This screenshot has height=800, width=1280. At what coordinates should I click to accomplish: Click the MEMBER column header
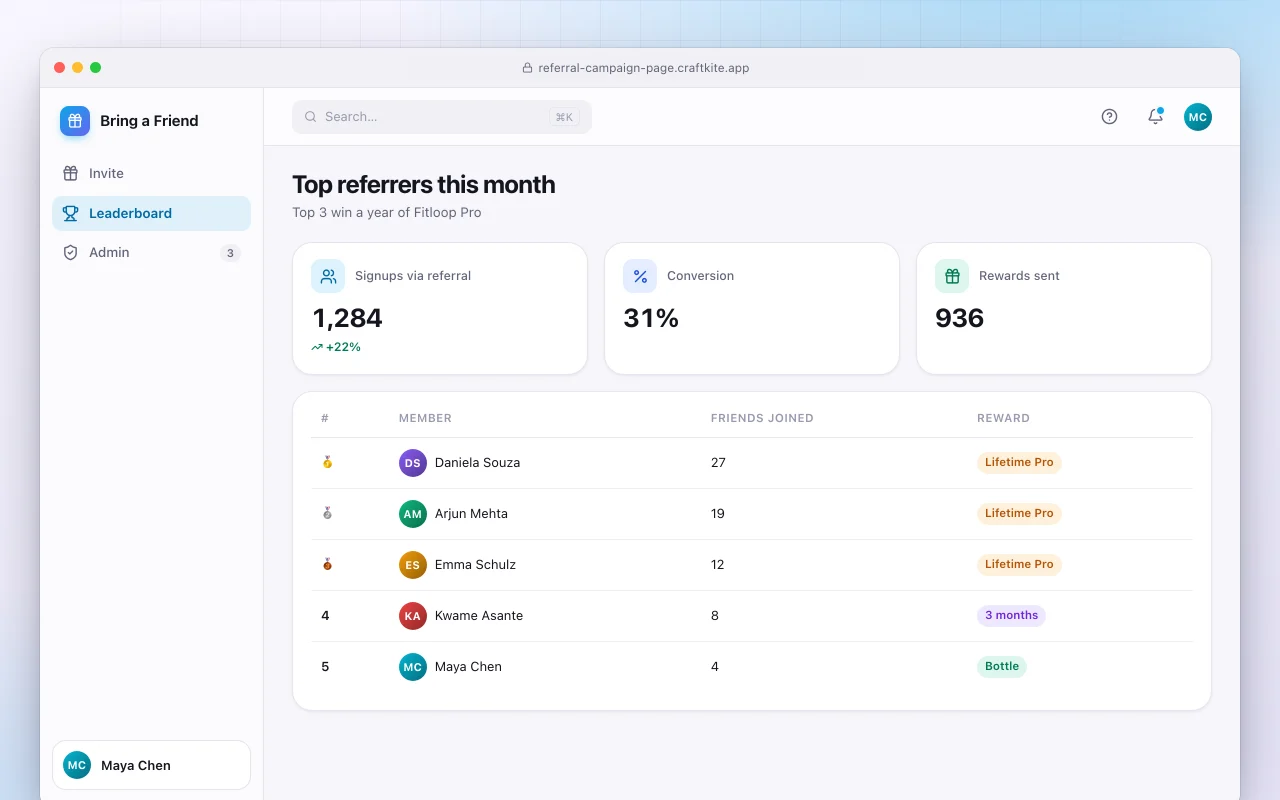point(425,418)
